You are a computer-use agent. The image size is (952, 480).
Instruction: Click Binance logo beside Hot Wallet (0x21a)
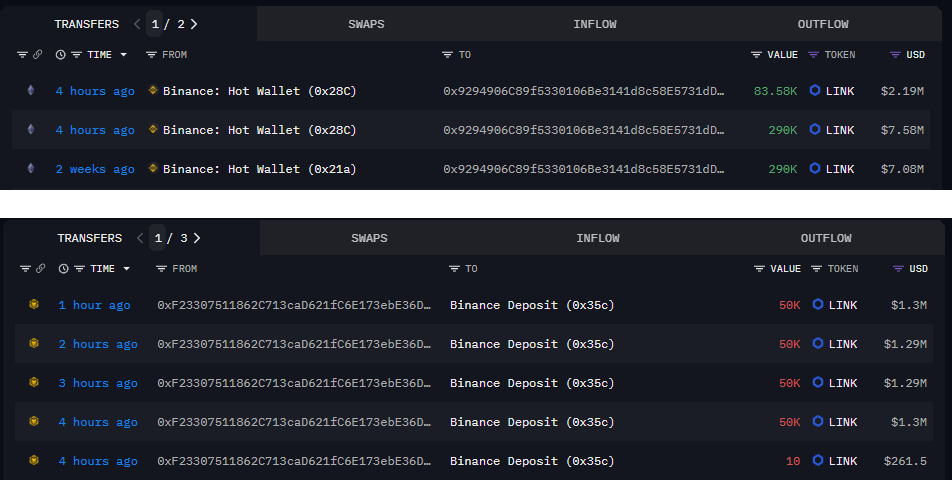coord(153,168)
